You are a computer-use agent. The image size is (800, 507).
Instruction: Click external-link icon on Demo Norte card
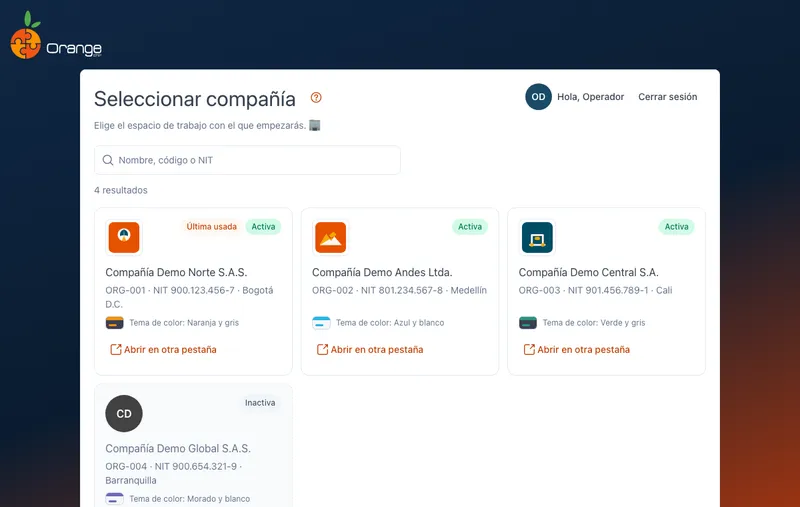pos(116,349)
